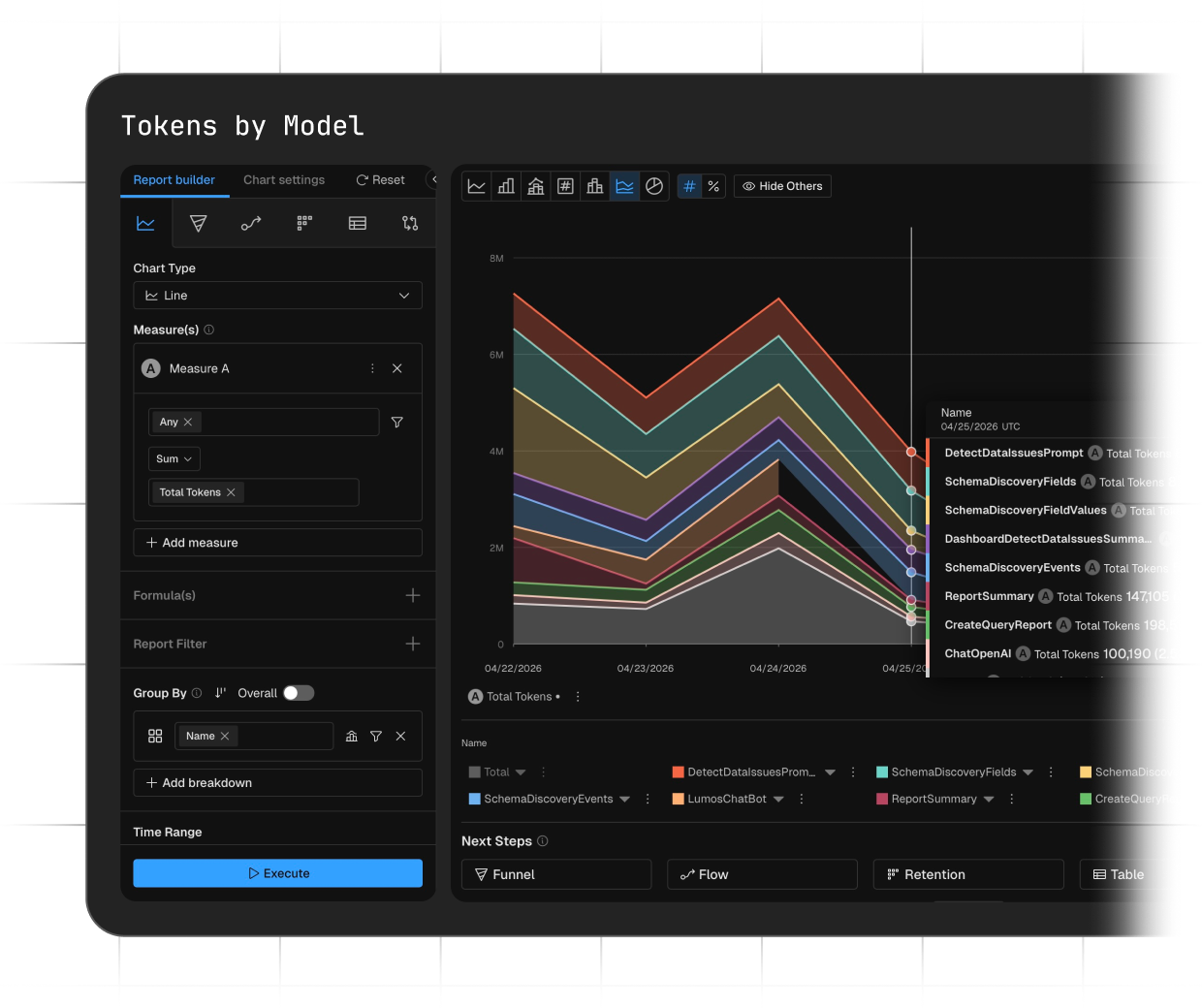Add a formula with plus icon

coord(413,595)
